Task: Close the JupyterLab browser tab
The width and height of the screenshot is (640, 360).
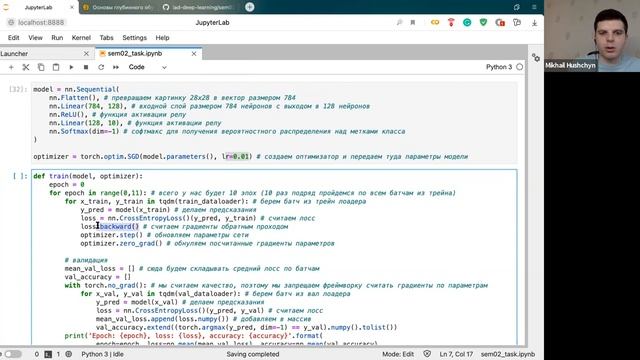Action: (72, 7)
